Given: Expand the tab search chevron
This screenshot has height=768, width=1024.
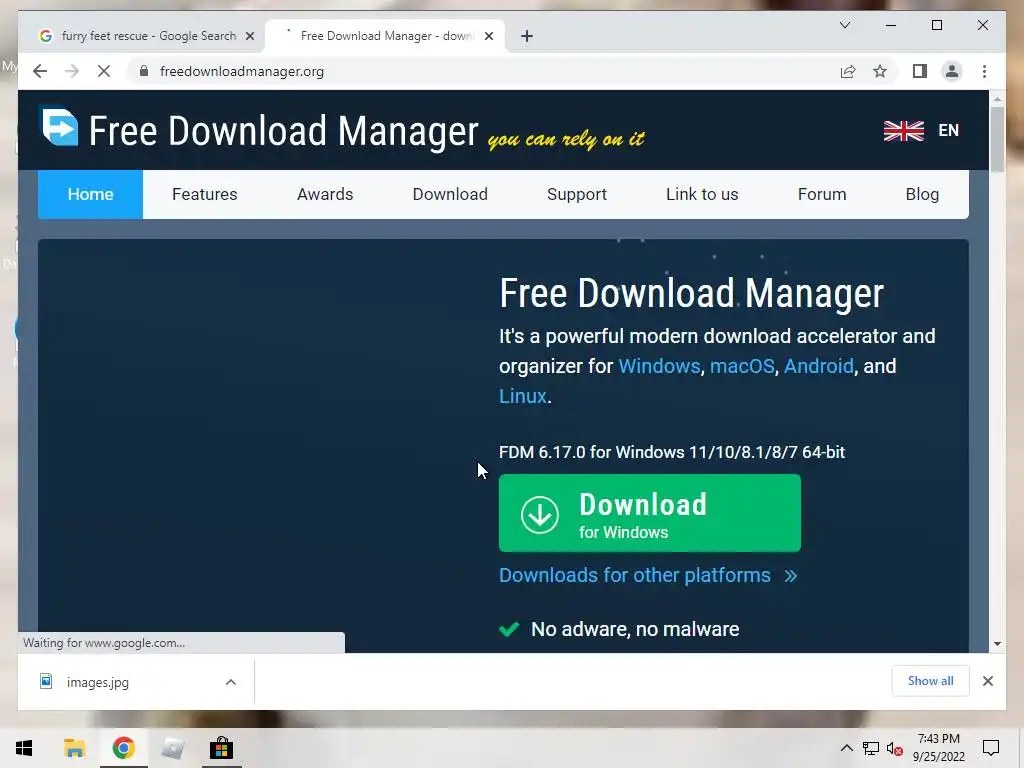Looking at the screenshot, I should pos(844,25).
